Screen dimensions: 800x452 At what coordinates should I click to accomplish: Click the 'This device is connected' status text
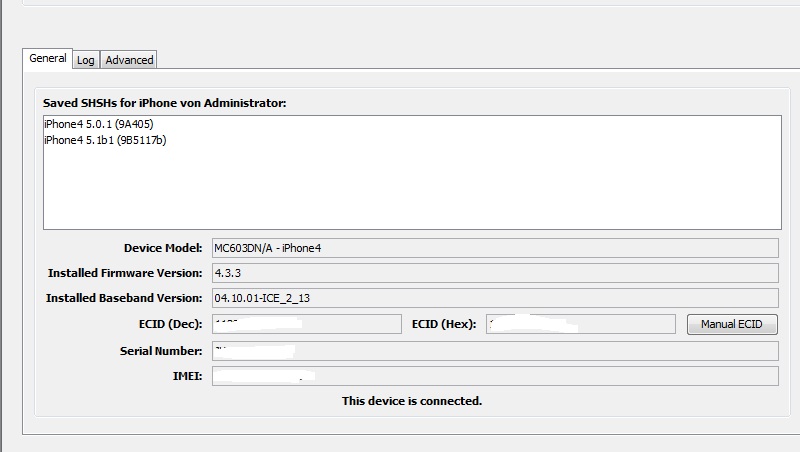412,401
